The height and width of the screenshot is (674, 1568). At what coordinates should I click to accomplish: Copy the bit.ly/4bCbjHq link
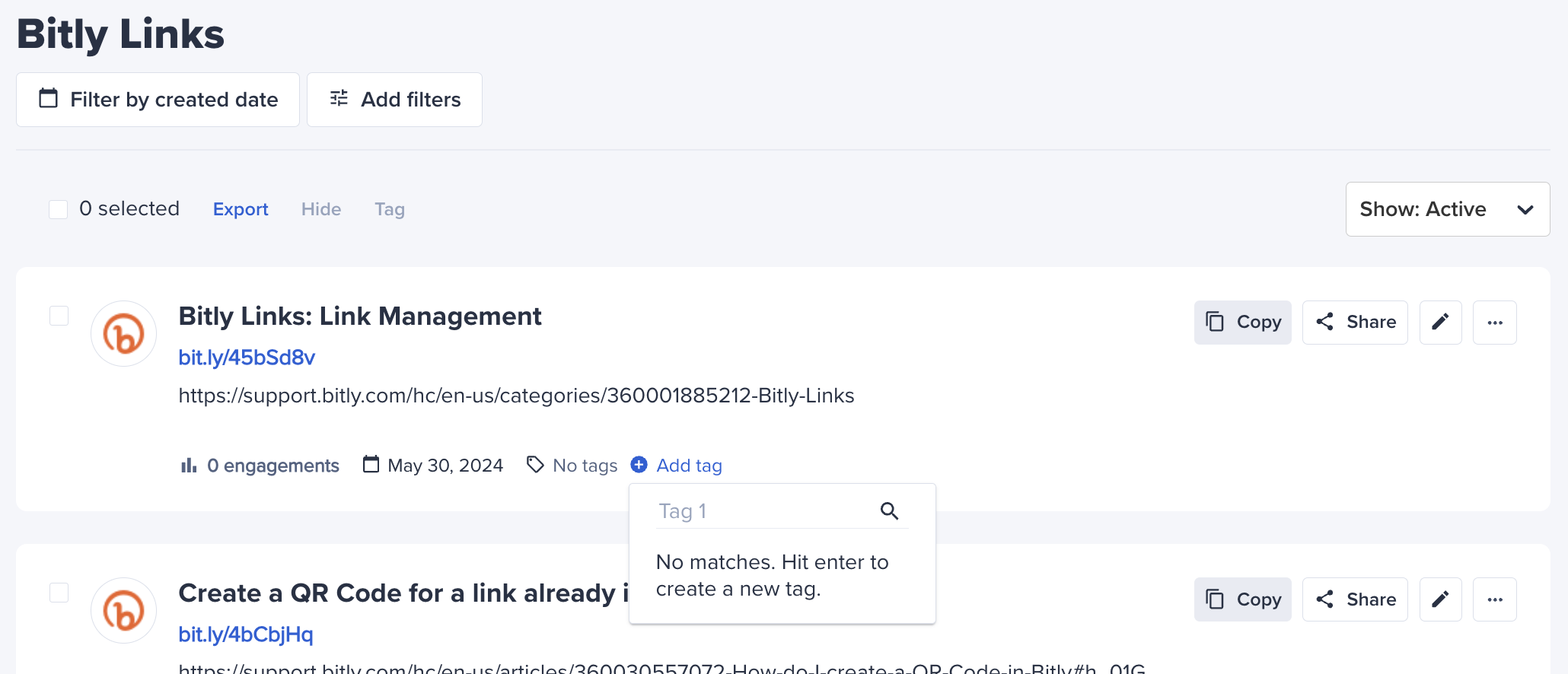pyautogui.click(x=1243, y=599)
